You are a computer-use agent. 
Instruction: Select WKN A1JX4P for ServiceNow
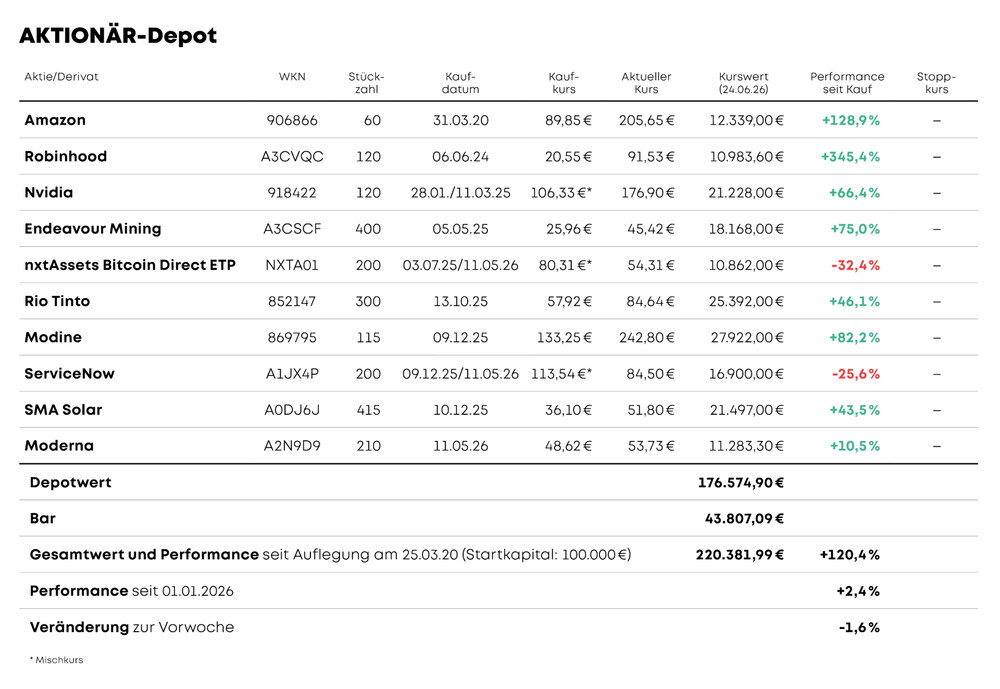pos(292,374)
